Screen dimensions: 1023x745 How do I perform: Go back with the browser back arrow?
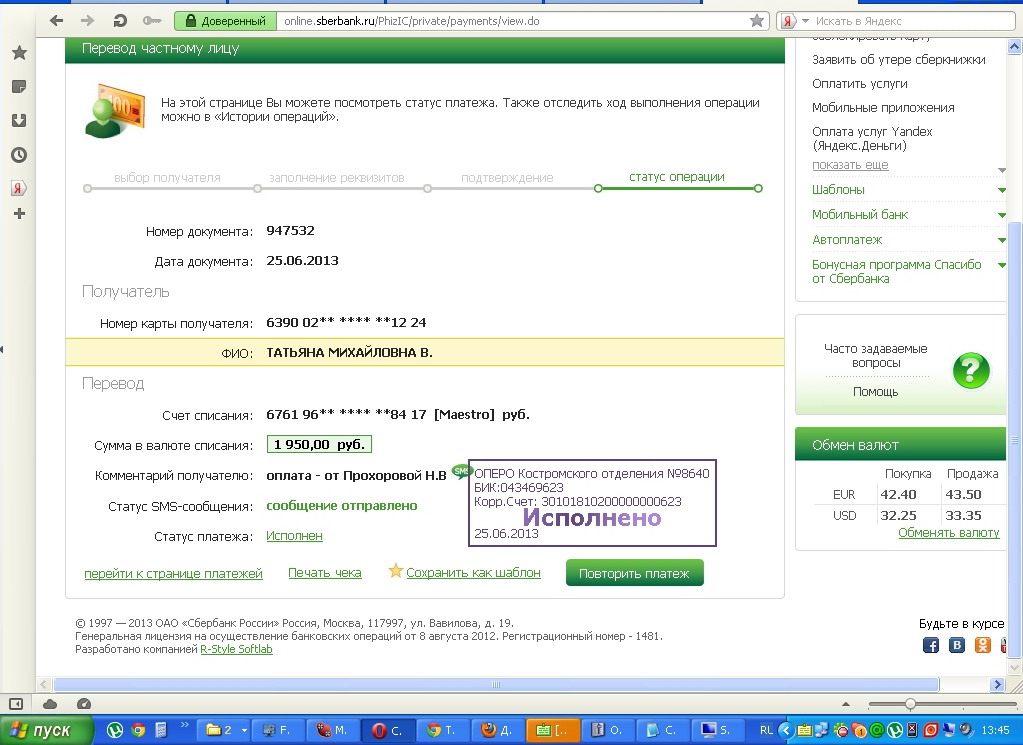coord(57,21)
